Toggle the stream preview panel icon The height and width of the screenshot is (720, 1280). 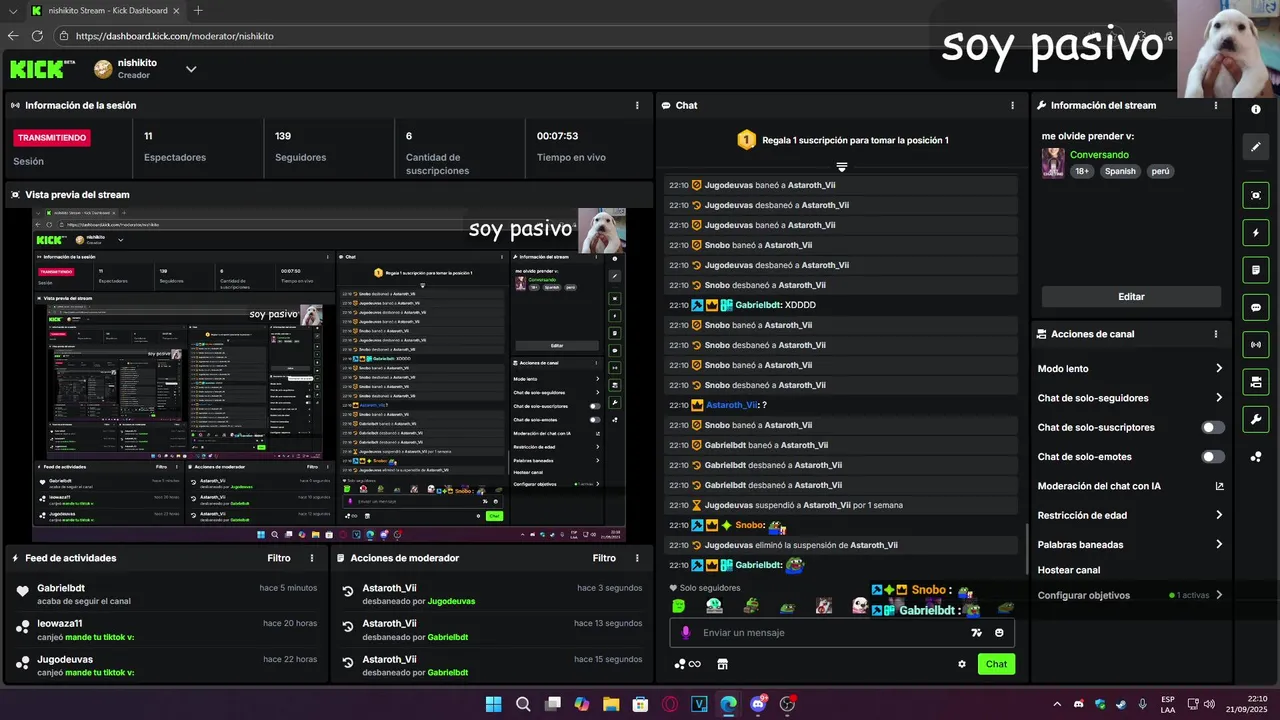tap(1256, 195)
